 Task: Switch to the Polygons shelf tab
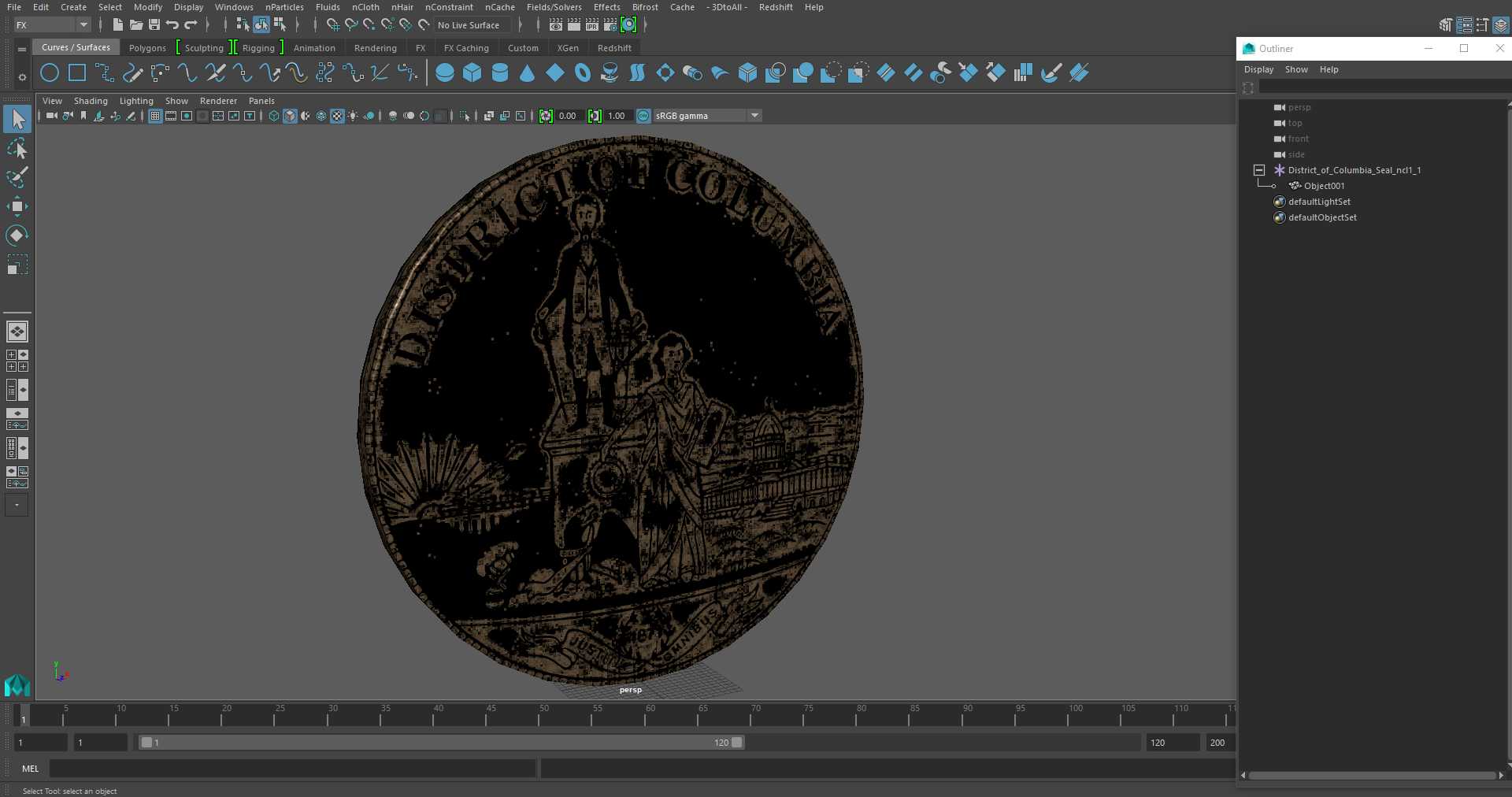(147, 48)
